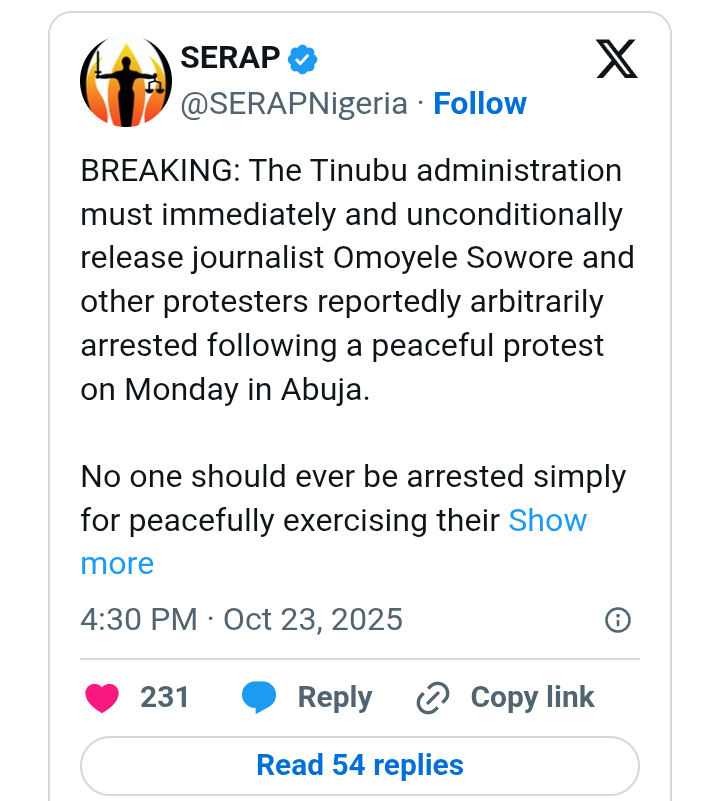Like the post with the heart icon
The width and height of the screenshot is (720, 801).
(x=102, y=697)
